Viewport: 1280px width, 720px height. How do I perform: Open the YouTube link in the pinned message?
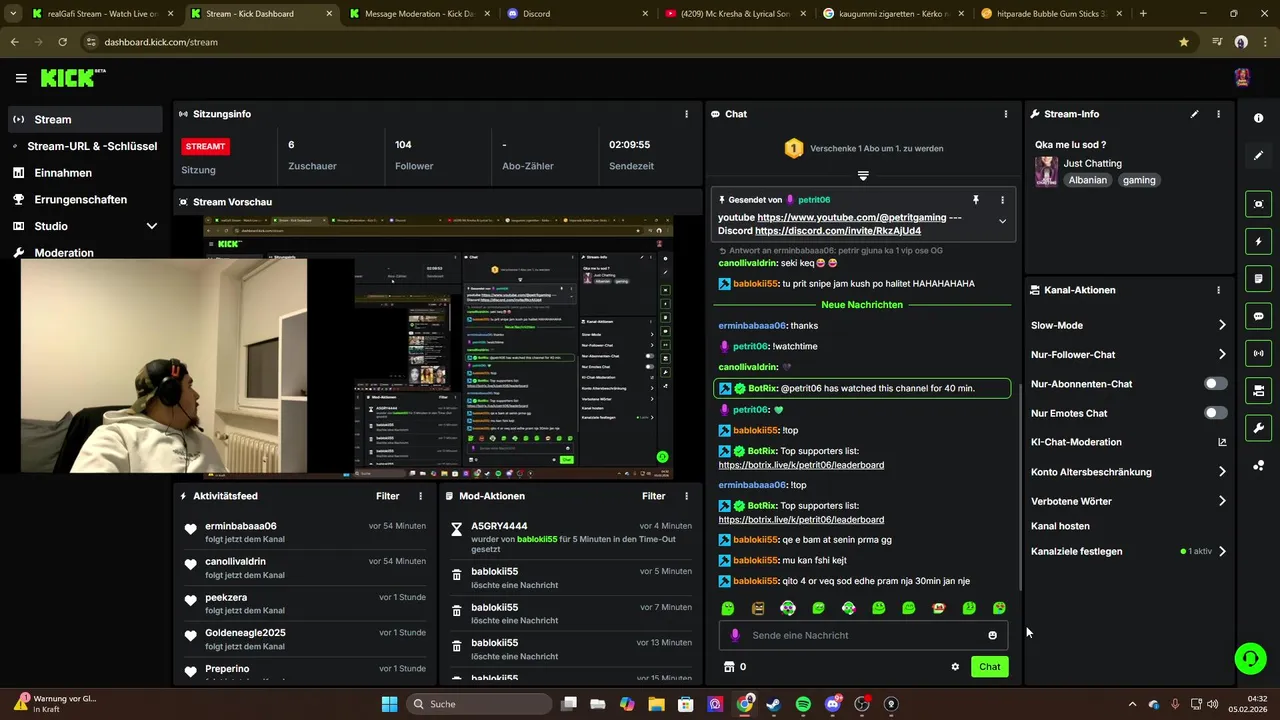pyautogui.click(x=851, y=217)
